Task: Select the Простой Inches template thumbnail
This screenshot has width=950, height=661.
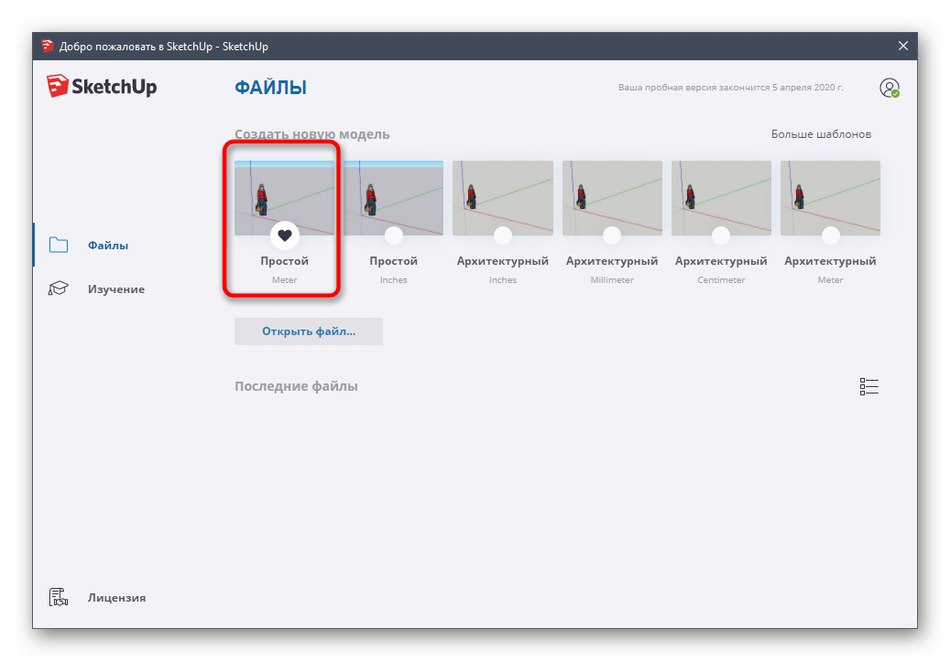Action: 393,198
